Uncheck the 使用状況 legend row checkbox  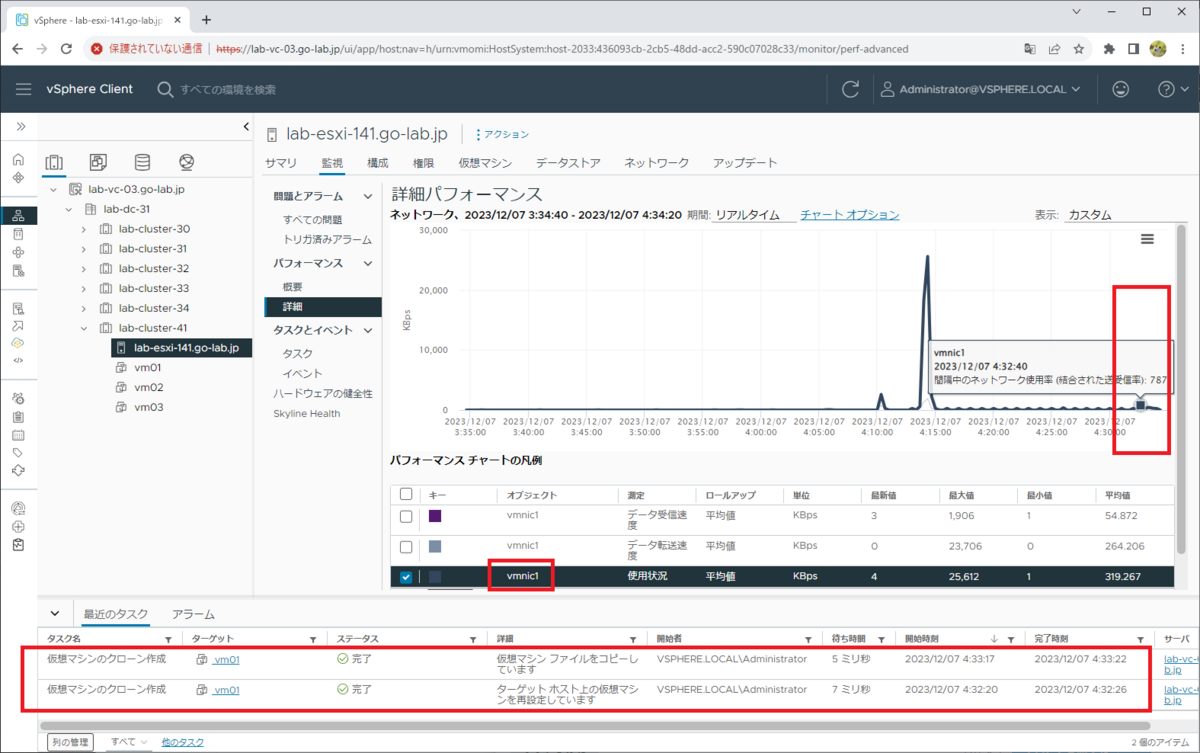406,577
